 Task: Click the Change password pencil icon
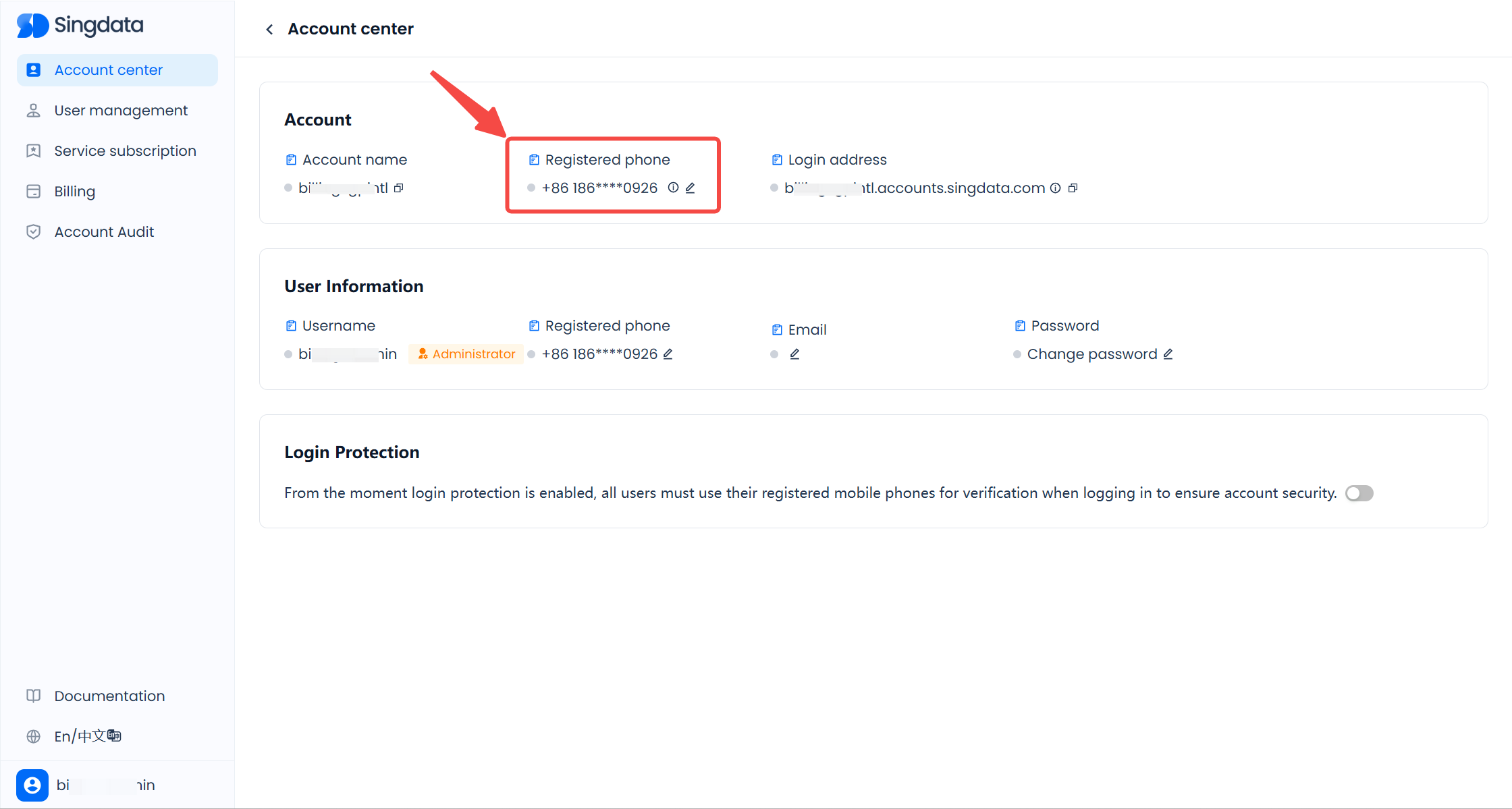(1168, 354)
